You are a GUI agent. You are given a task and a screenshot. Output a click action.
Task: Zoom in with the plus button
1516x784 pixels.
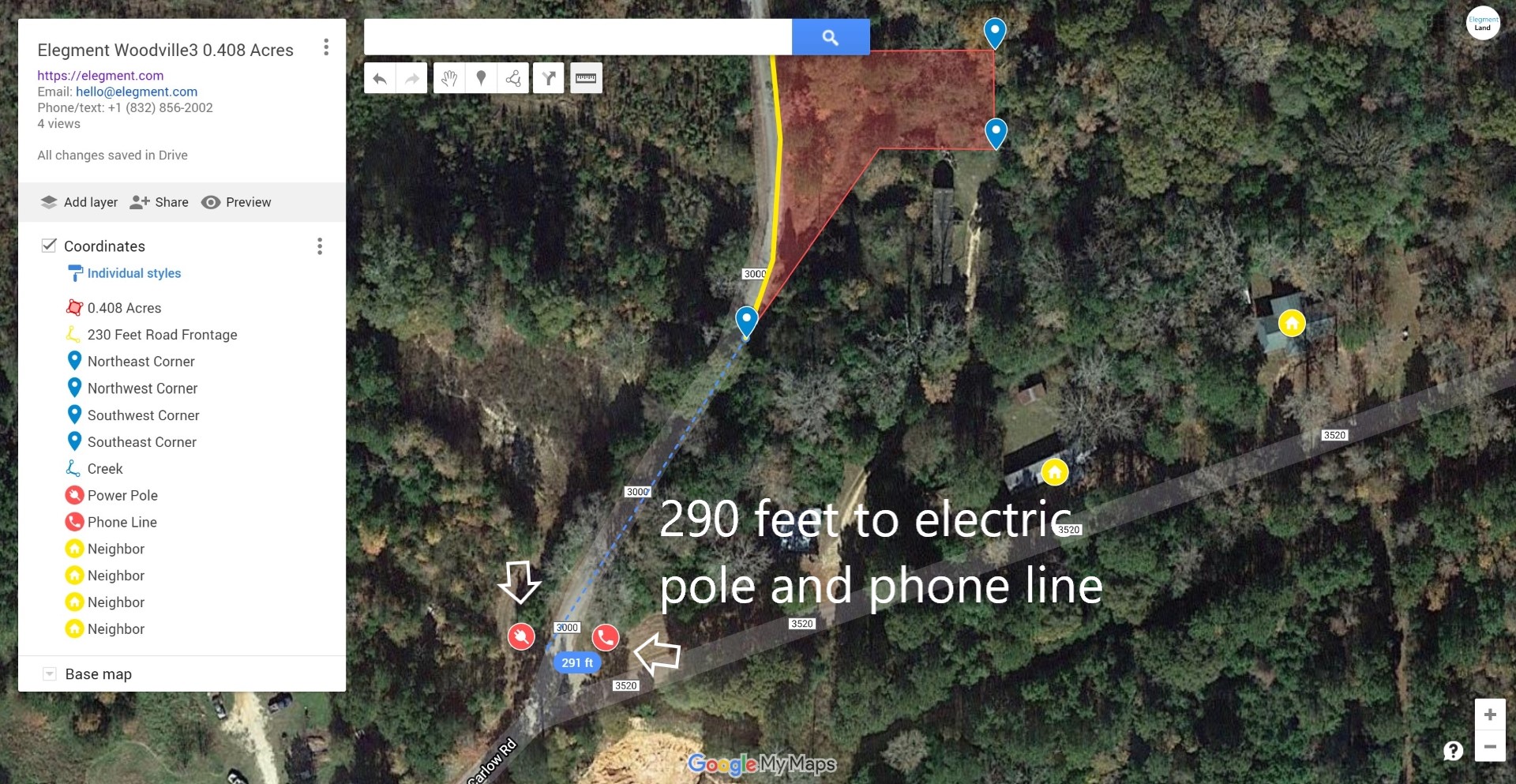click(1490, 715)
